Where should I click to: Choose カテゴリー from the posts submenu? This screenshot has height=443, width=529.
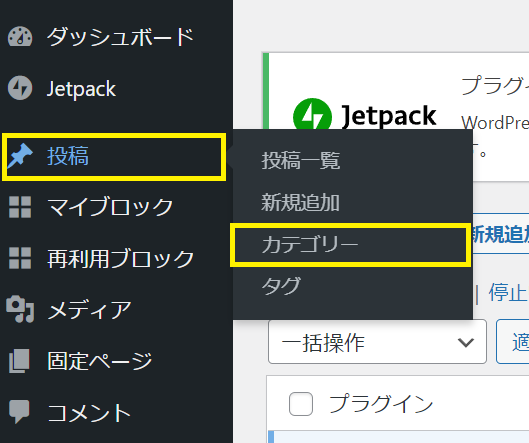pyautogui.click(x=309, y=244)
